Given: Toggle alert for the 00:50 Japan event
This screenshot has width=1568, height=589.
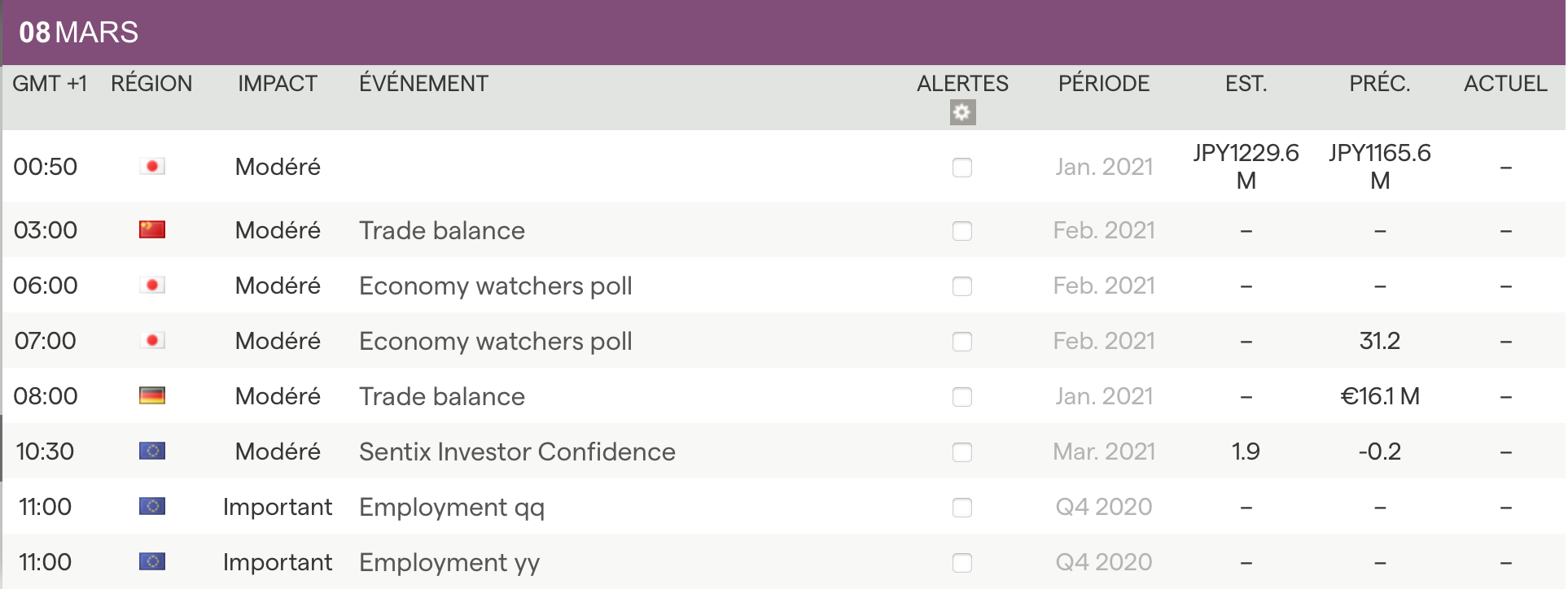Looking at the screenshot, I should 962,168.
